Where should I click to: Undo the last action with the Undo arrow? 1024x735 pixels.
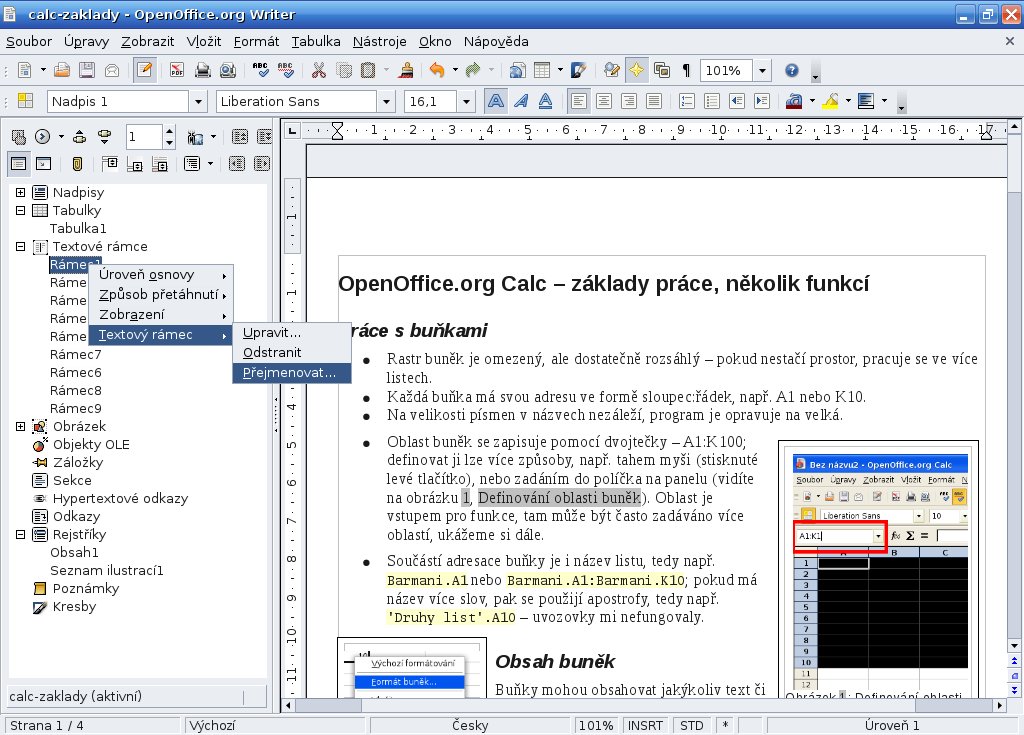pyautogui.click(x=437, y=70)
